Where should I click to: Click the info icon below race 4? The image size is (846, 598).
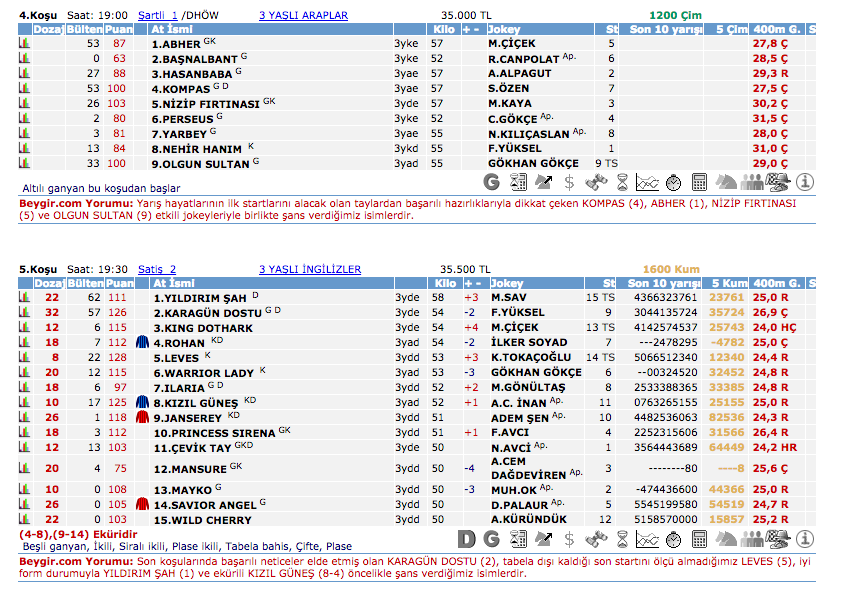(x=805, y=182)
